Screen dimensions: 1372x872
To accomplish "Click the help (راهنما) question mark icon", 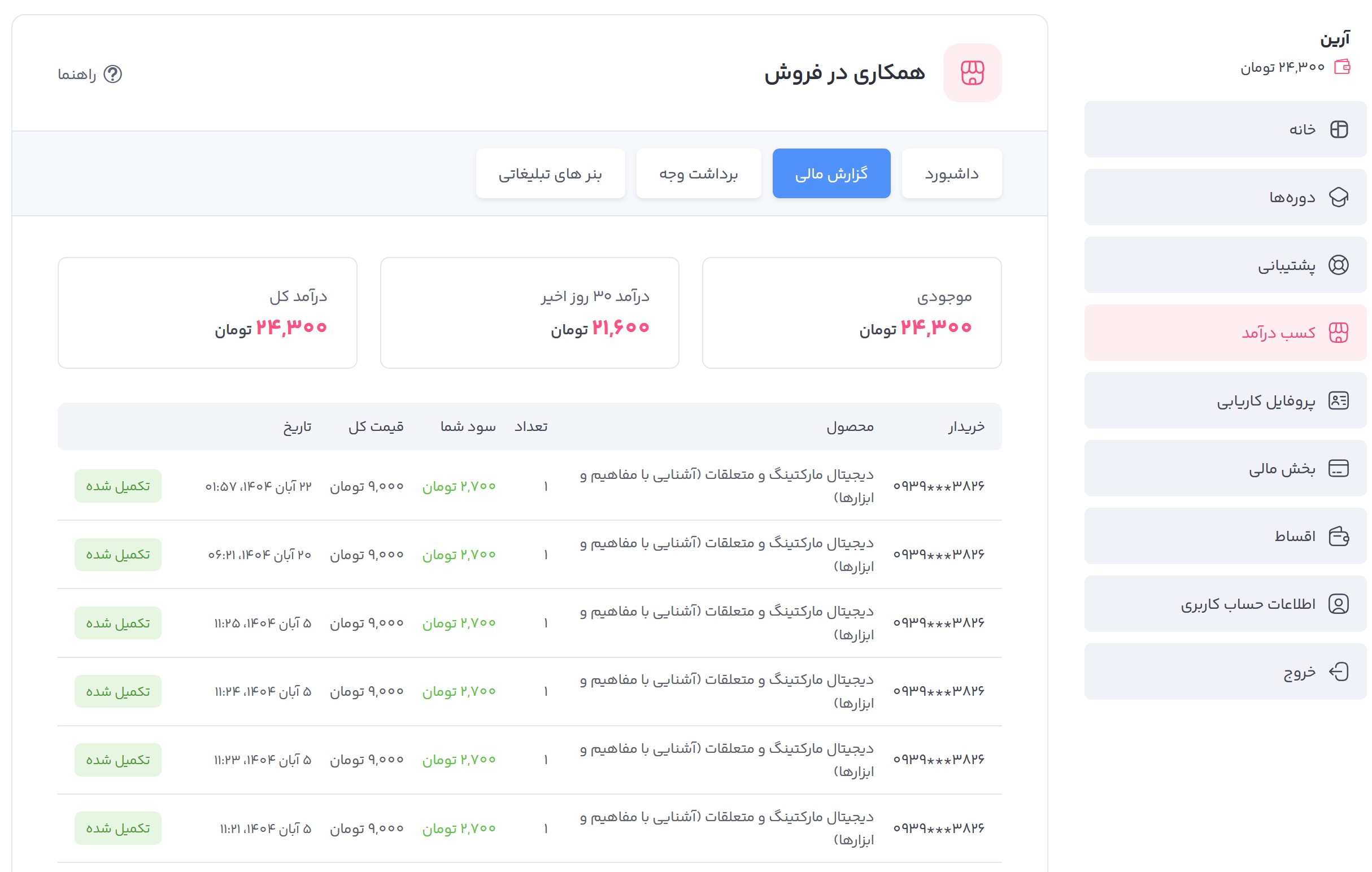I will click(113, 74).
